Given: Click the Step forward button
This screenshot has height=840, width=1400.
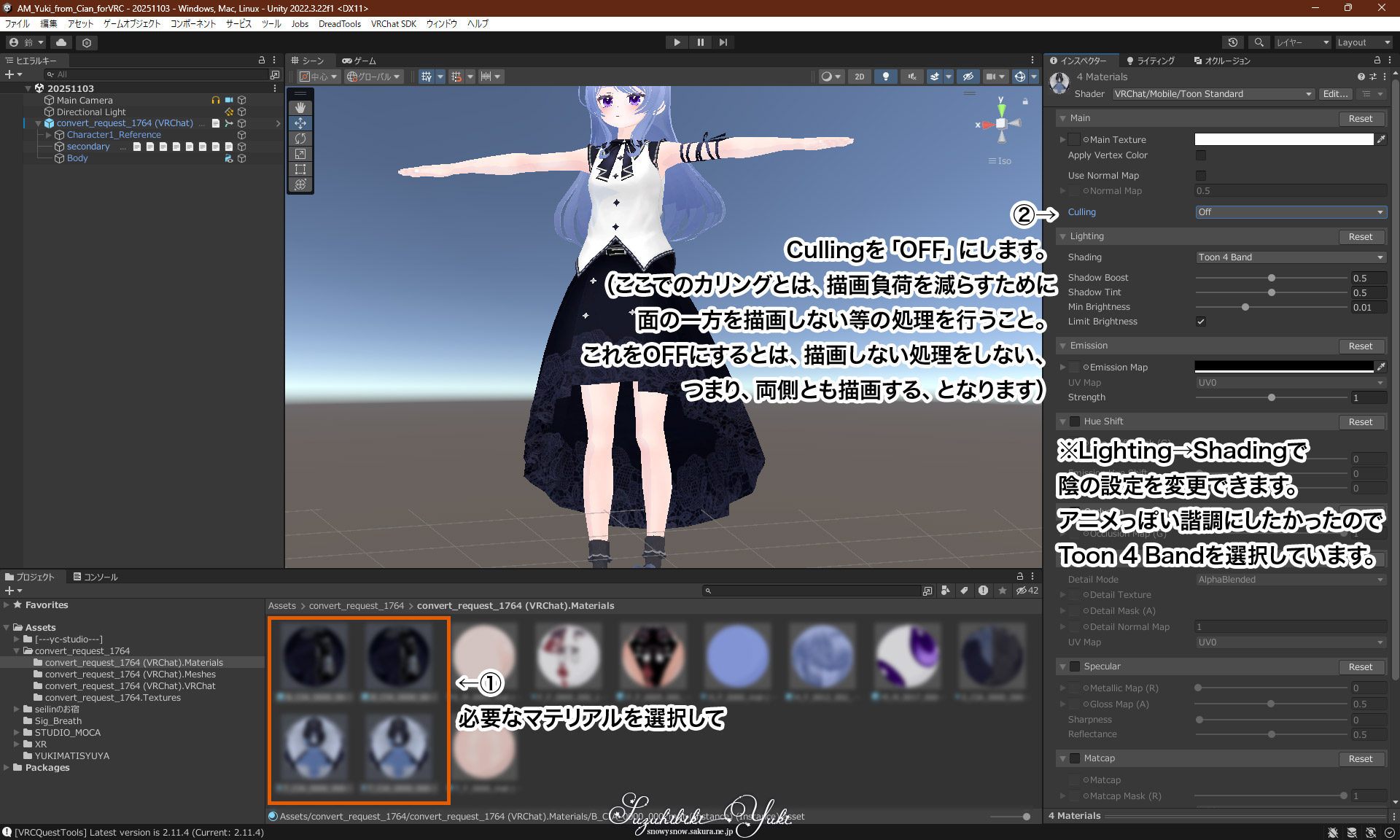Looking at the screenshot, I should coord(723,42).
